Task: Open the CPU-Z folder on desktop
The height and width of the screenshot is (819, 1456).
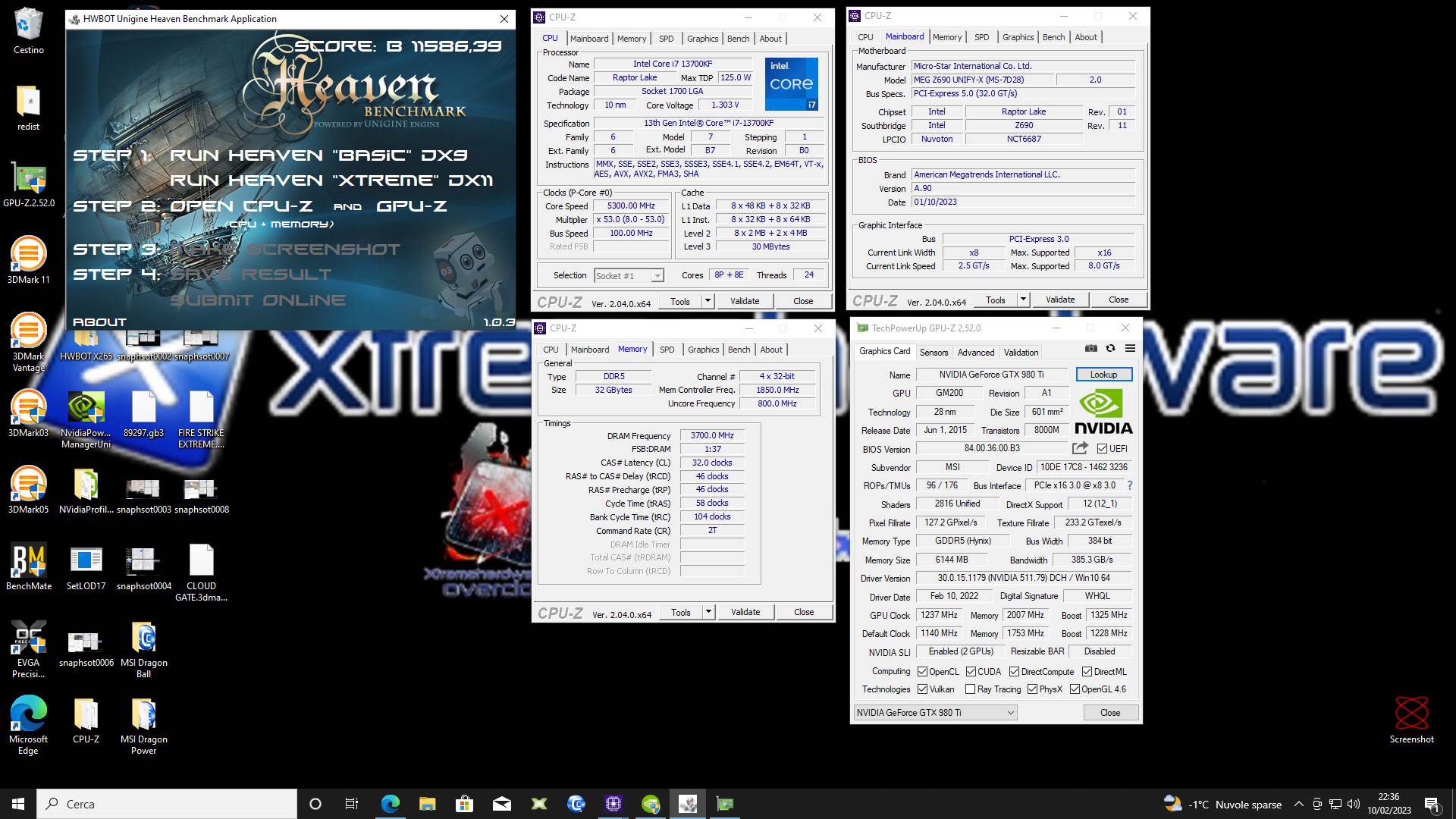Action: click(86, 720)
